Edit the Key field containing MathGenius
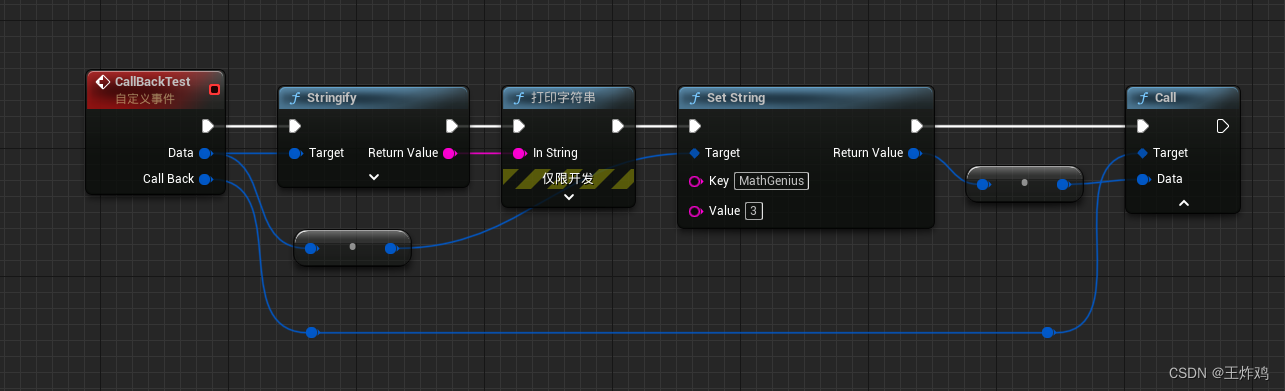The image size is (1285, 391). pos(771,181)
